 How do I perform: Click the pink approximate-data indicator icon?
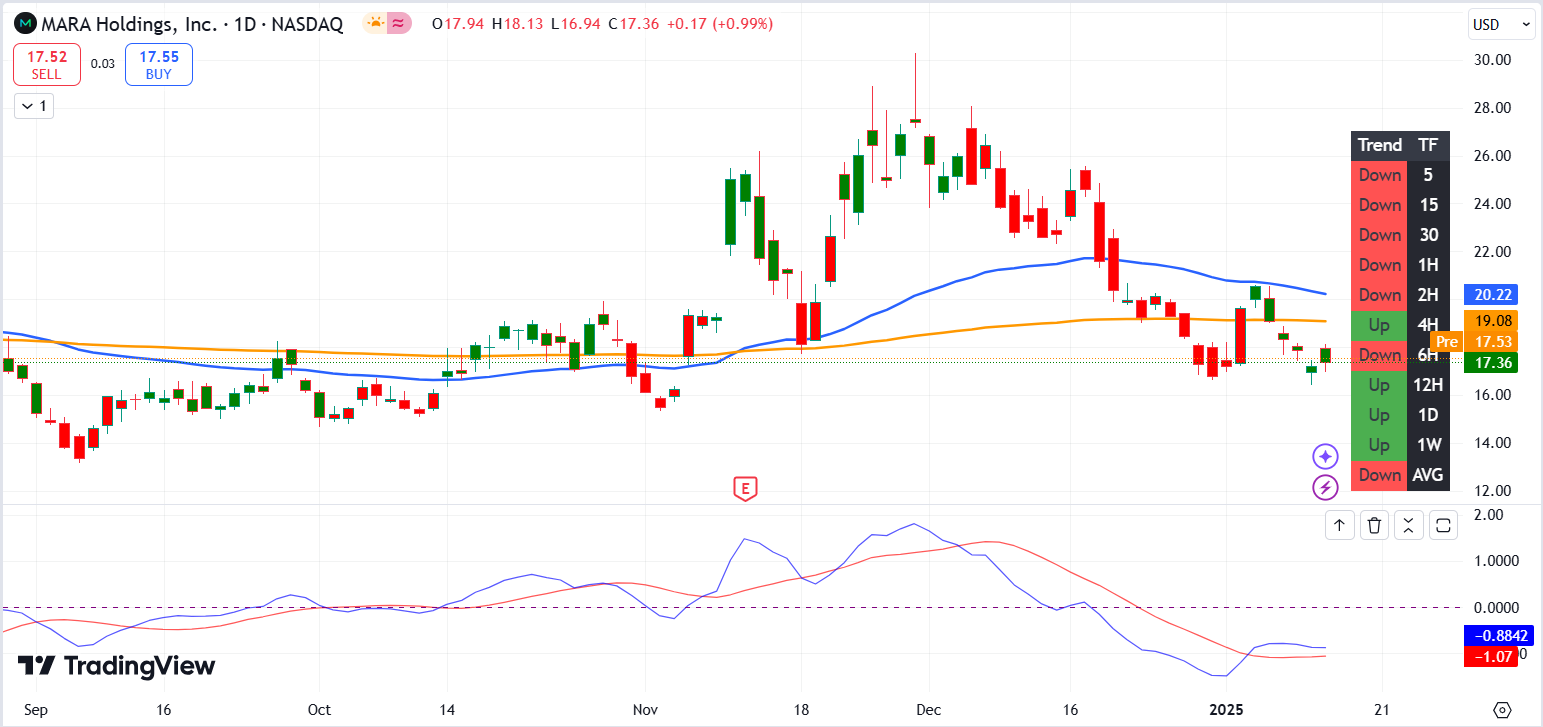[x=399, y=23]
